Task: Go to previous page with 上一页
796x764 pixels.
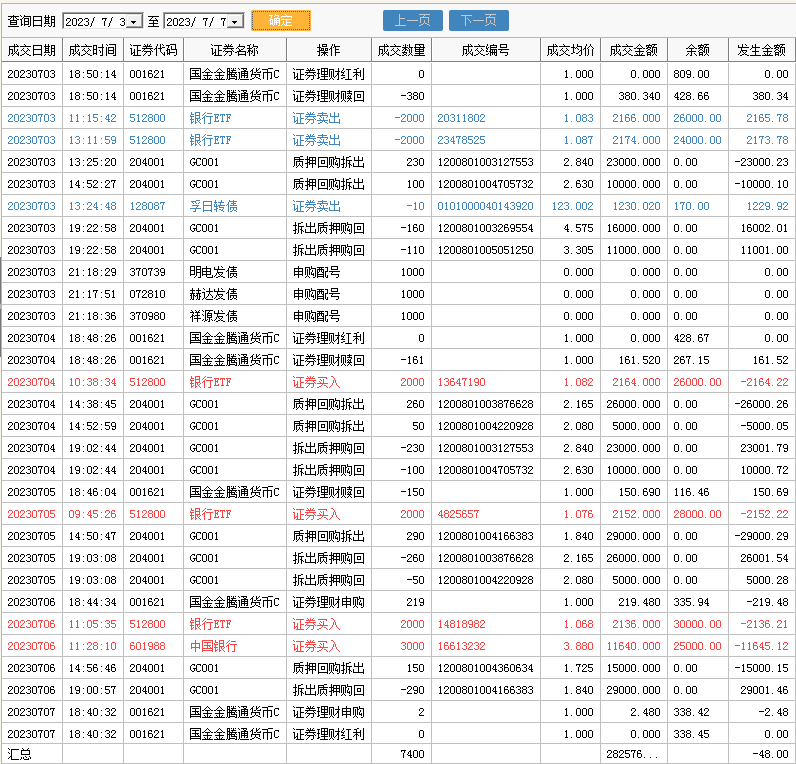Action: click(x=413, y=20)
